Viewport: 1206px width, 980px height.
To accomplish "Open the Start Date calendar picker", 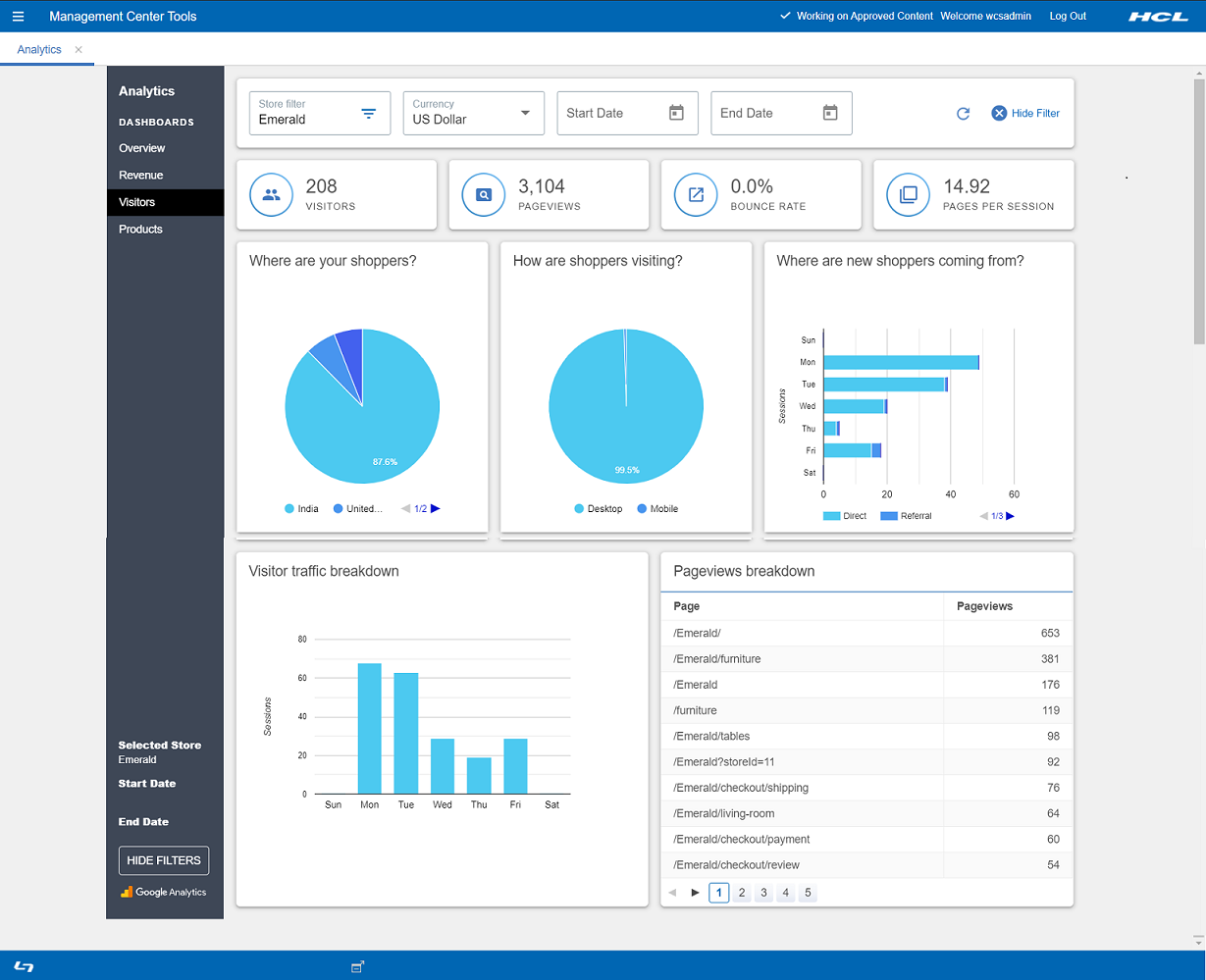I will click(x=676, y=113).
